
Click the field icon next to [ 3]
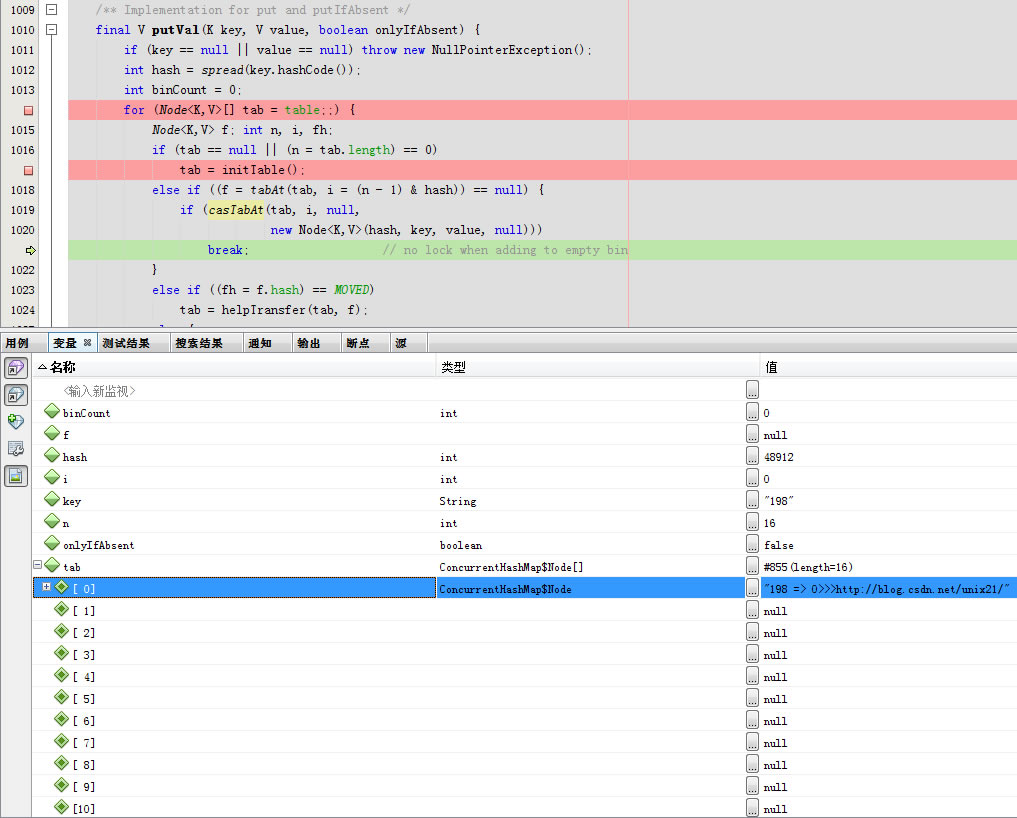tap(62, 653)
